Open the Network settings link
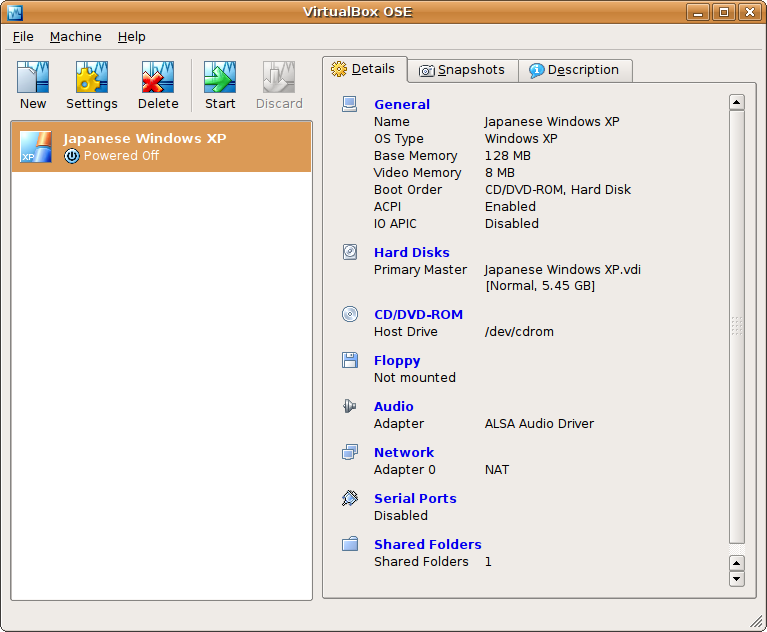 [x=404, y=452]
